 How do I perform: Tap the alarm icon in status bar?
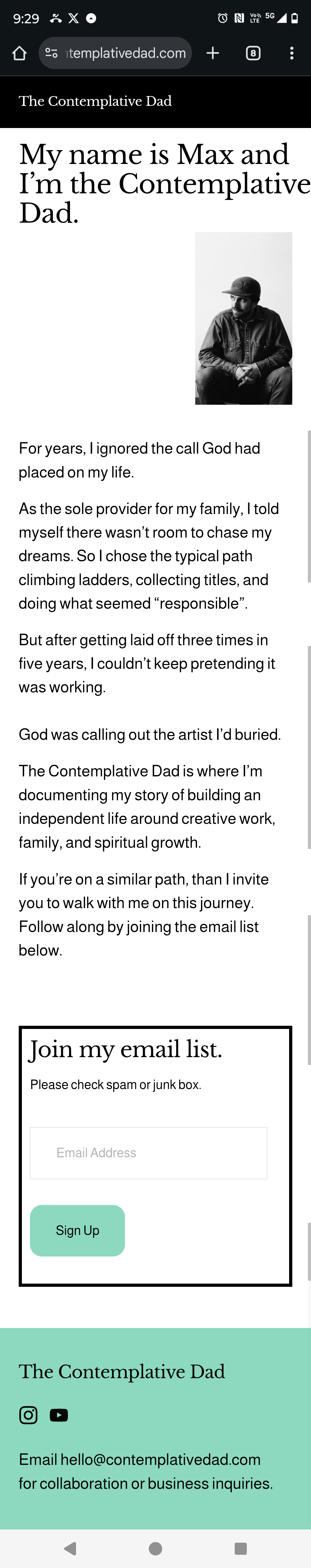[x=223, y=18]
